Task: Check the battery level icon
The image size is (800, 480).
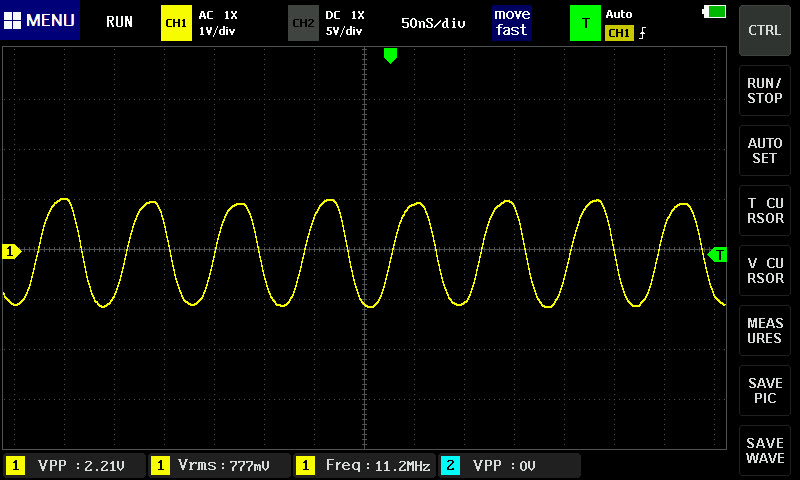Action: [714, 11]
